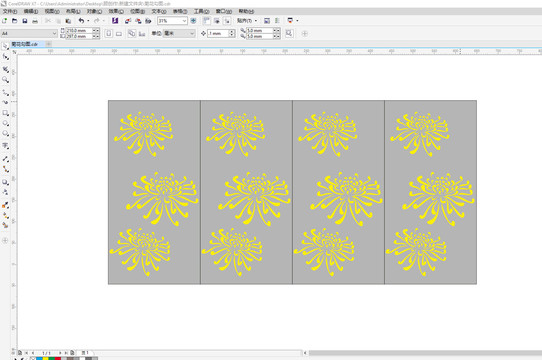Set page orientation to Portrait
542x360 pixels.
[109, 34]
